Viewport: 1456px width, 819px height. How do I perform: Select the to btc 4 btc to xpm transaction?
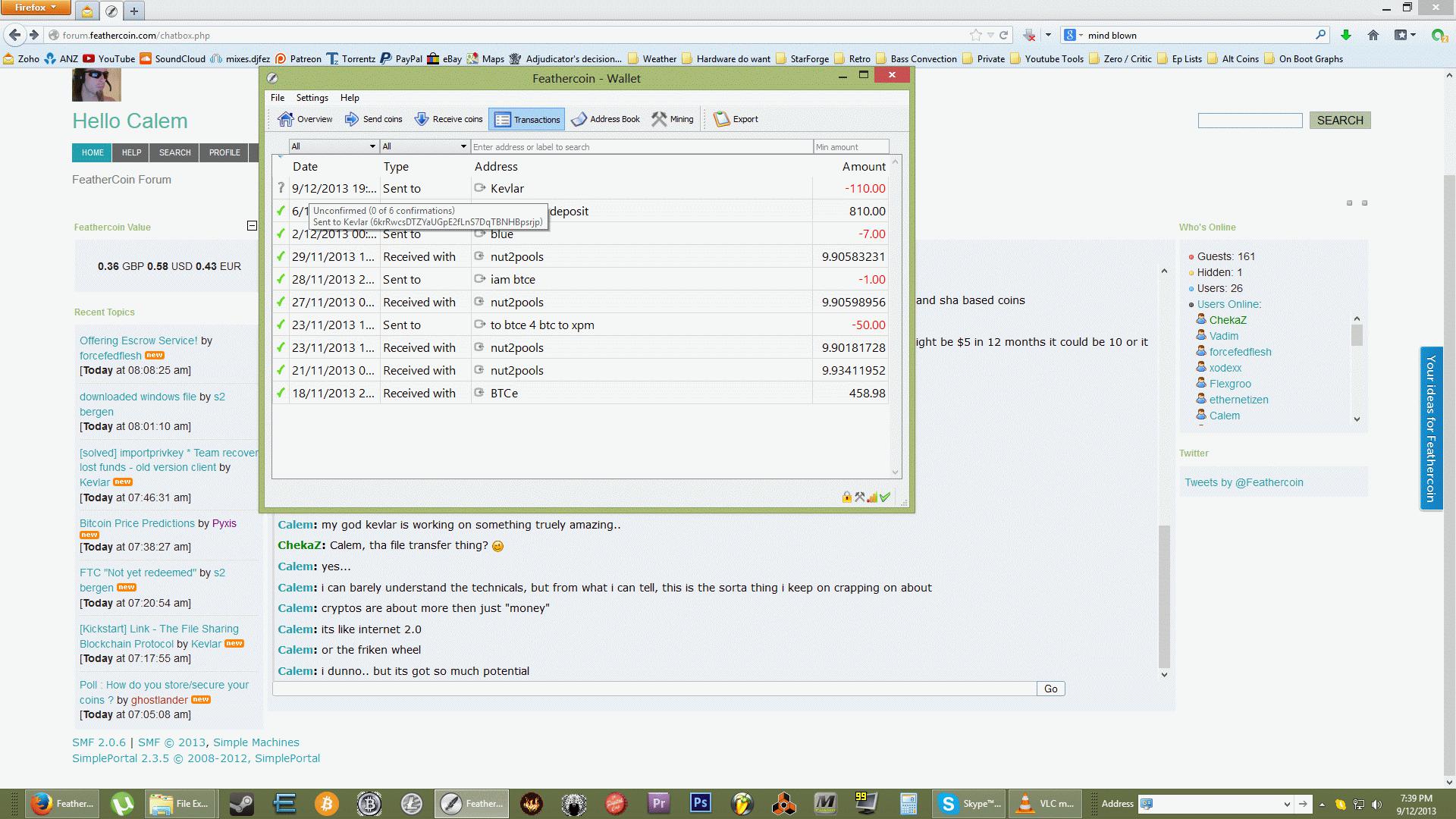(x=580, y=325)
